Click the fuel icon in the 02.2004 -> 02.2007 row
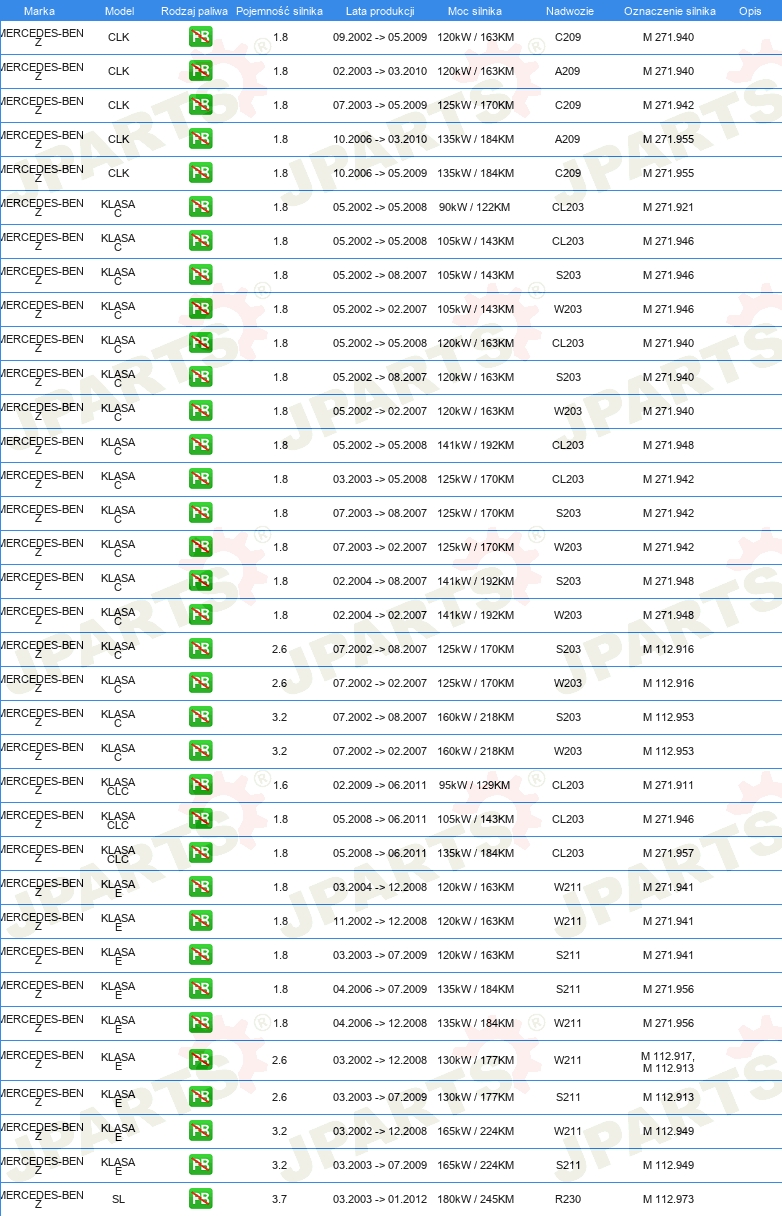Image resolution: width=782 pixels, height=1216 pixels. [x=200, y=615]
